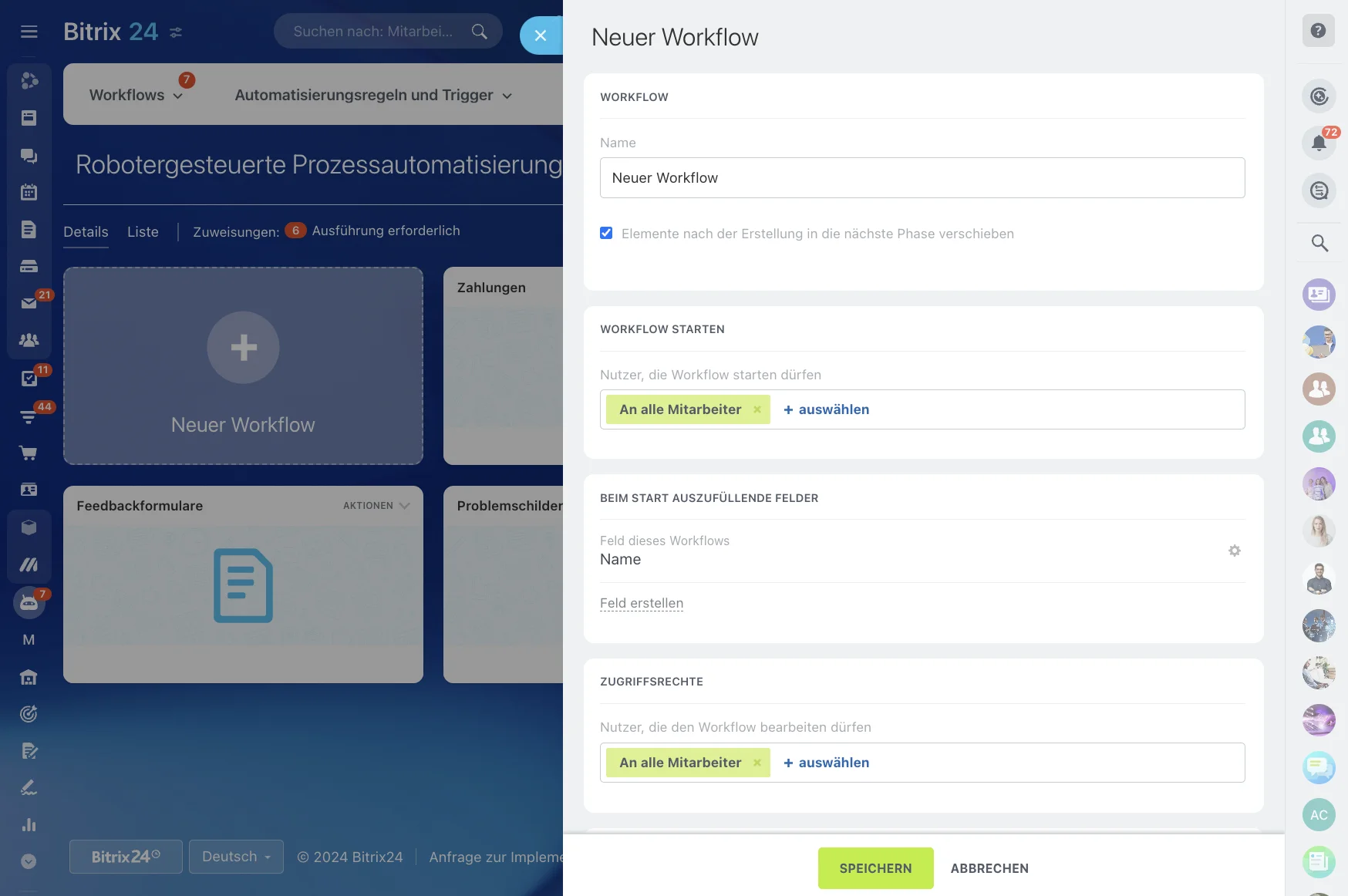Screen dimensions: 1348x896
Task: Click the magnifier search icon in right panel
Action: pos(1319,244)
